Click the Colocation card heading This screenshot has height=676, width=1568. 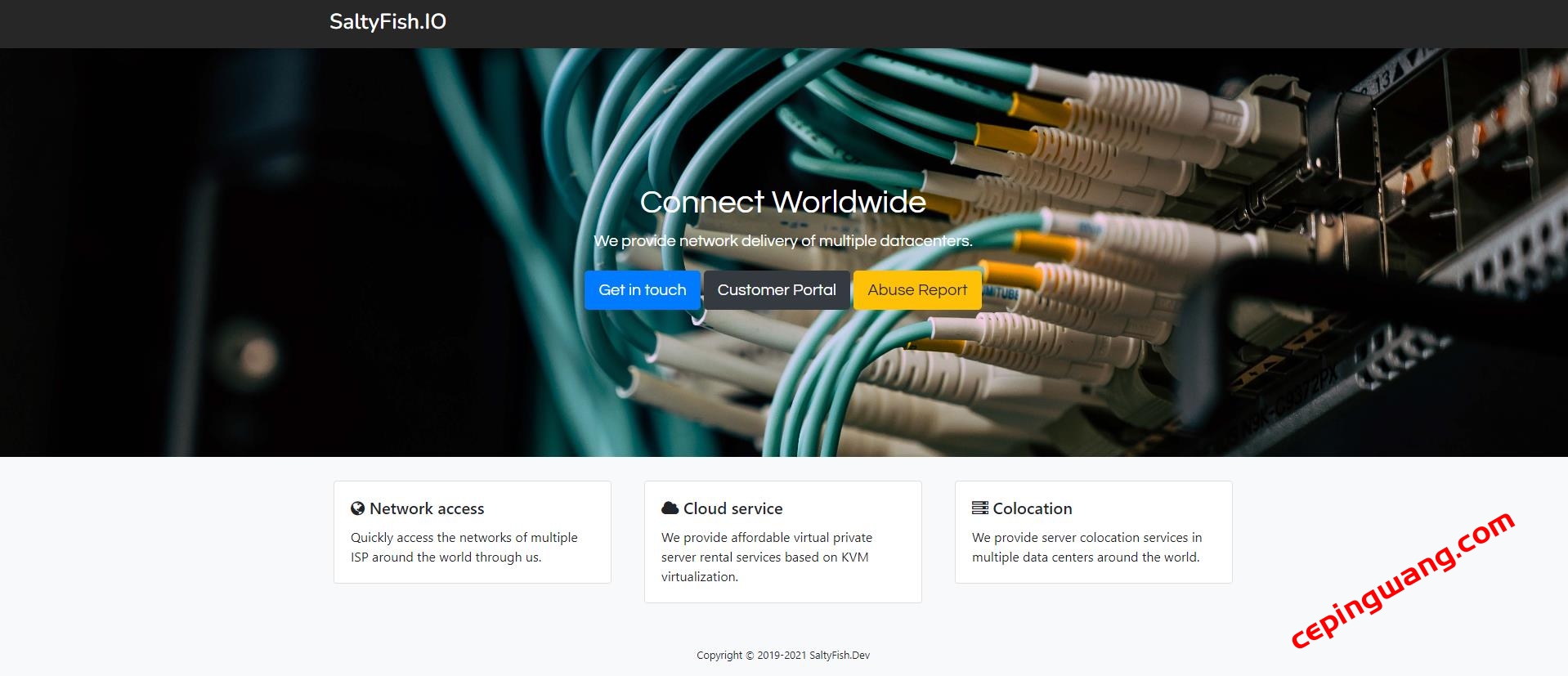[1032, 508]
